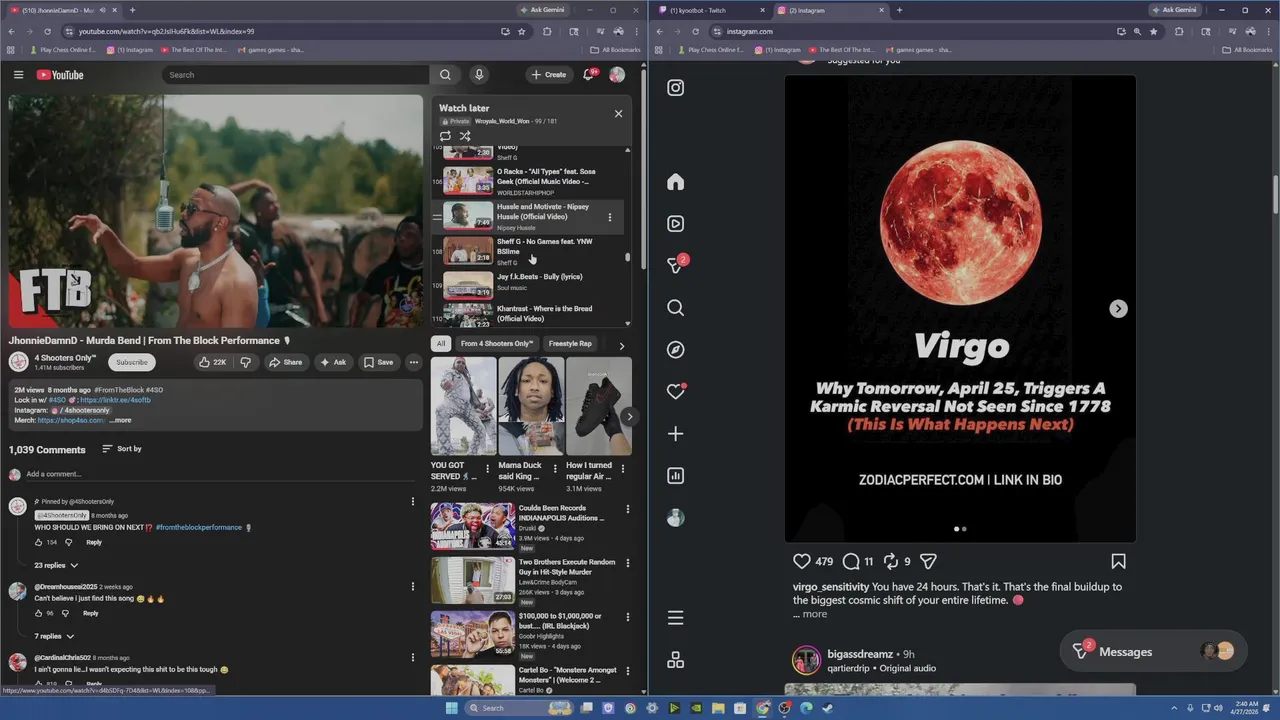1280x720 pixels.
Task: Expand 7 replies under Dreamhouses2025 comment
Action: point(54,636)
